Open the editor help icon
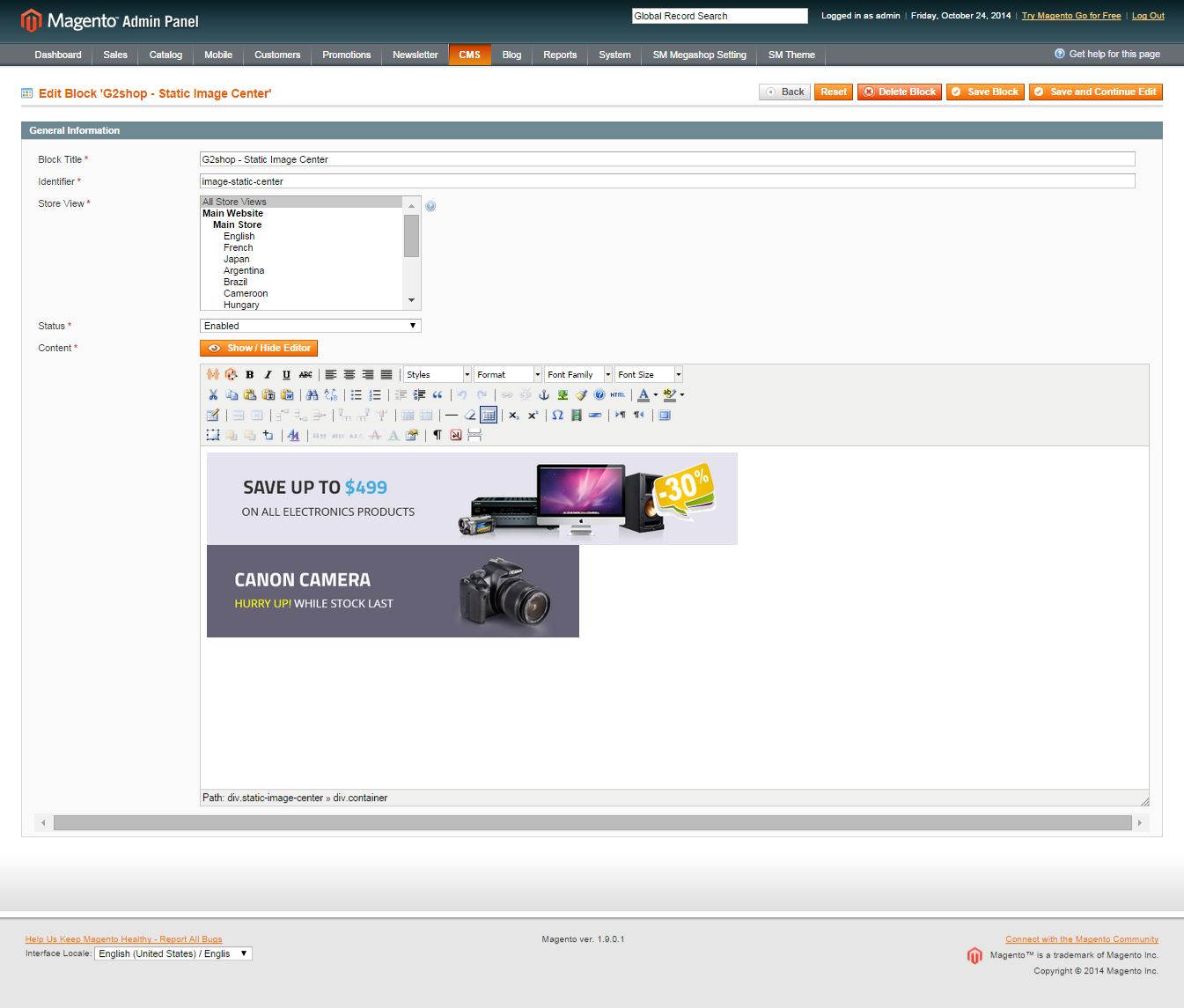The height and width of the screenshot is (1008, 1184). (x=599, y=395)
